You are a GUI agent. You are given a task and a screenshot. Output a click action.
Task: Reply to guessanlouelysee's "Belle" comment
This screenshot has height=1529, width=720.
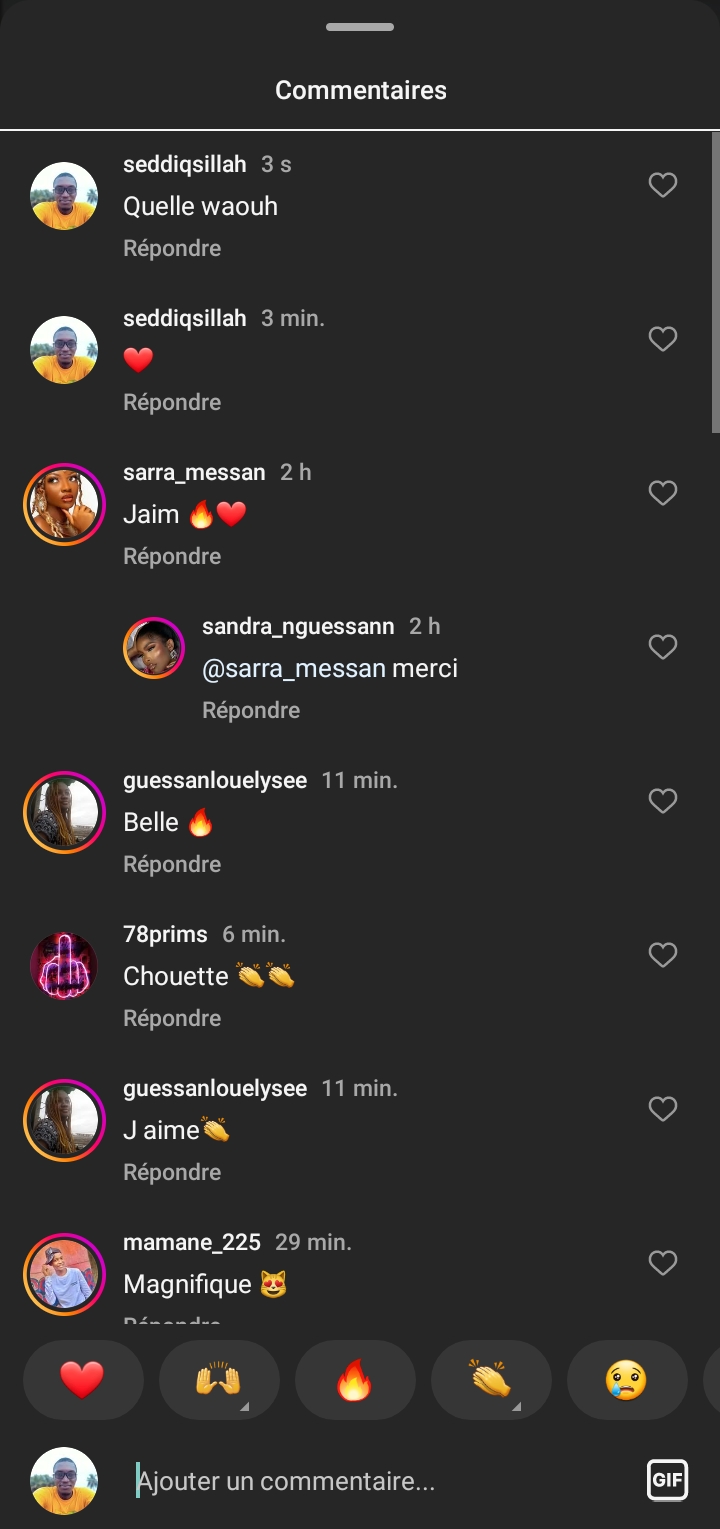[172, 864]
